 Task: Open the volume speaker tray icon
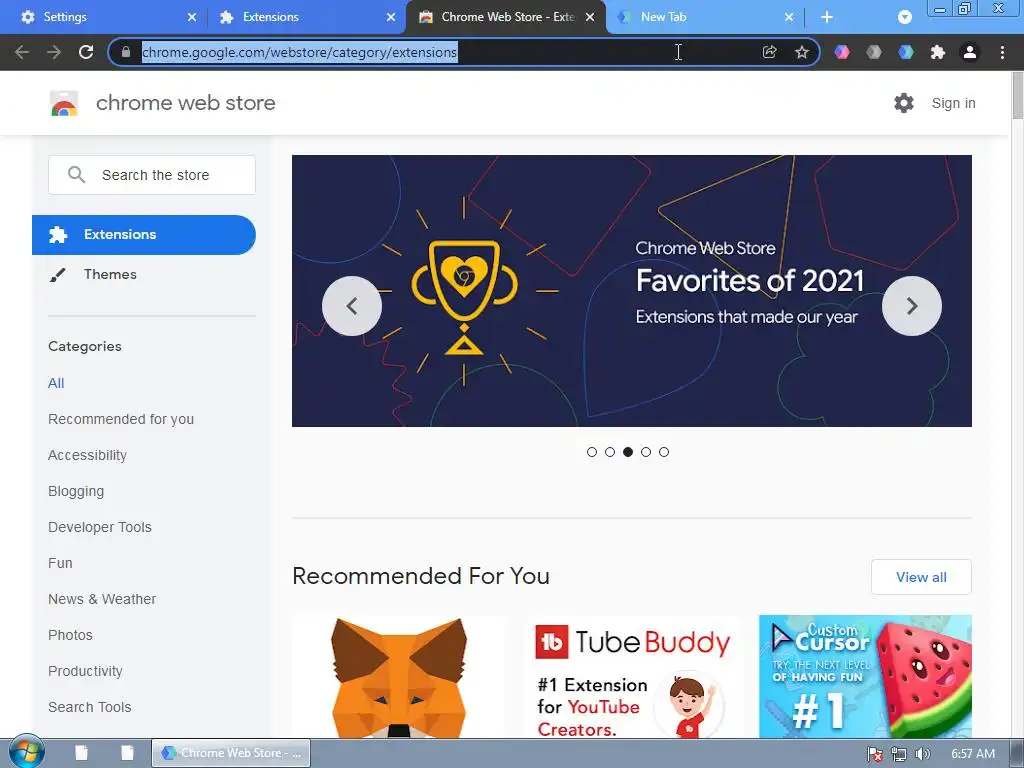[923, 754]
